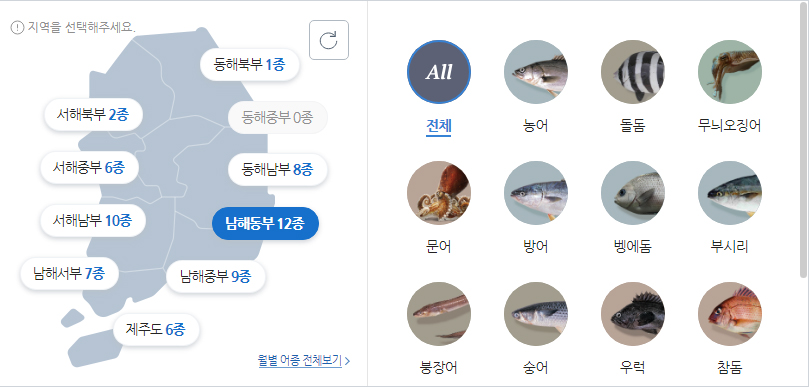Select the 서해남부 10종 region

pyautogui.click(x=93, y=221)
